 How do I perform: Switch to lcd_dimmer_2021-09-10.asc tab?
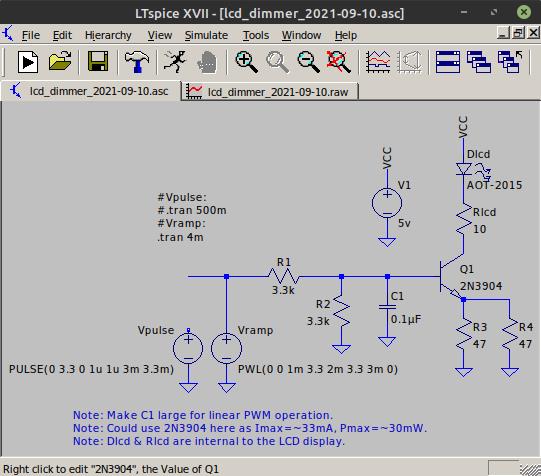click(x=91, y=91)
